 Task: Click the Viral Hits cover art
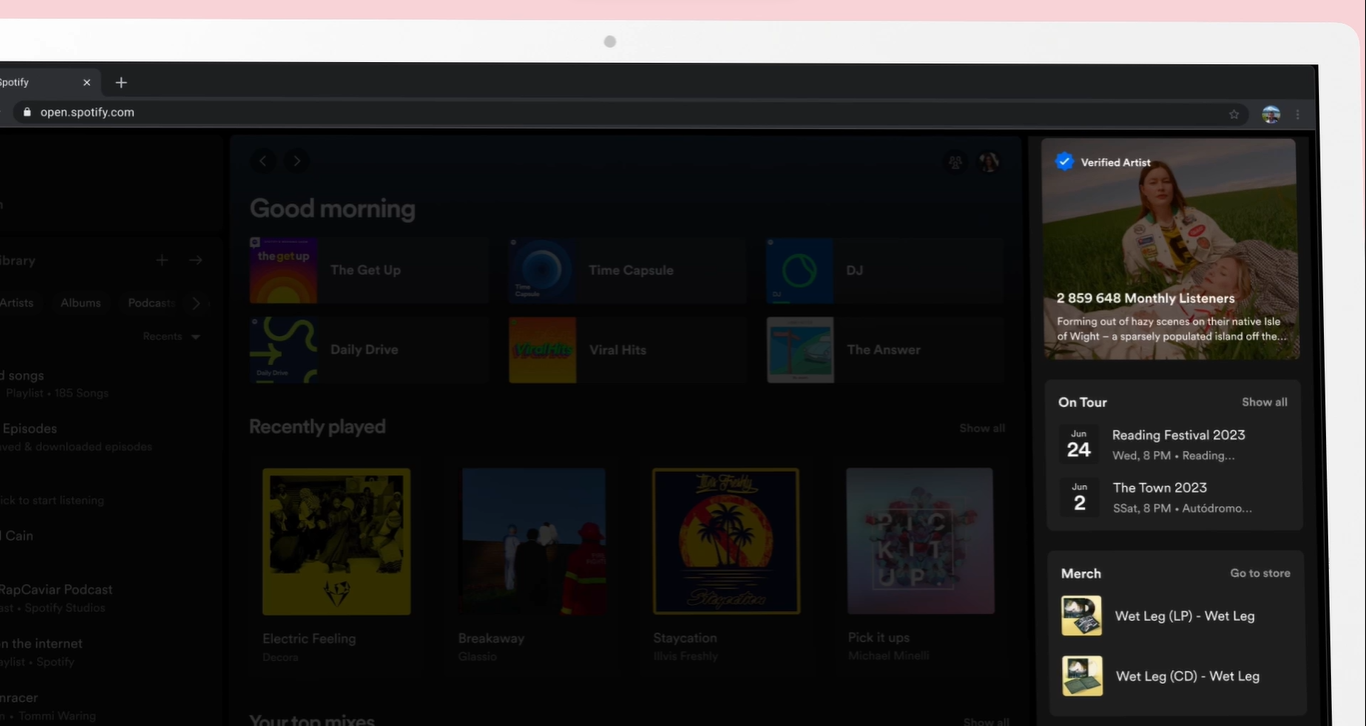542,350
